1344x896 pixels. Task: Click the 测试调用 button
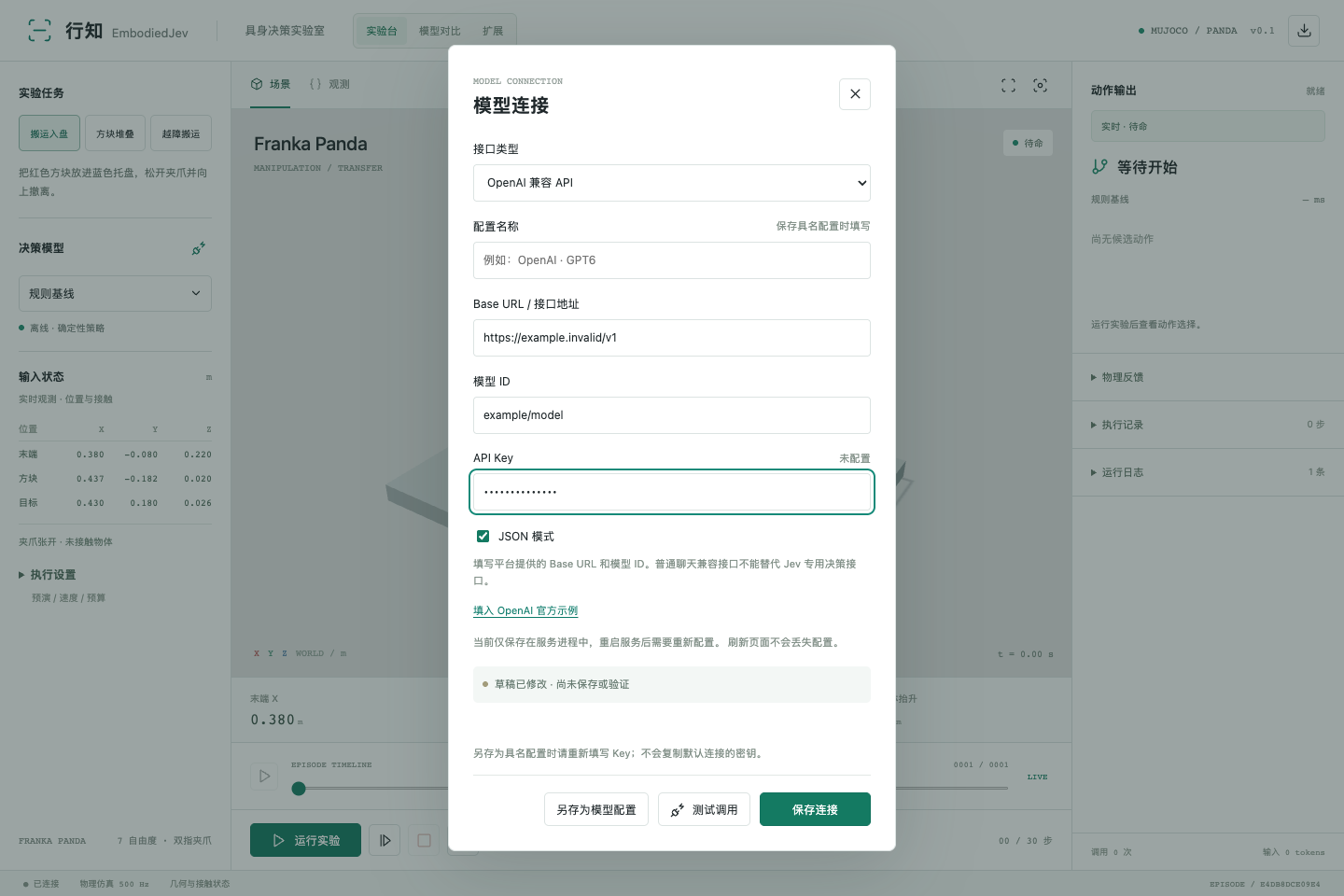click(x=705, y=809)
